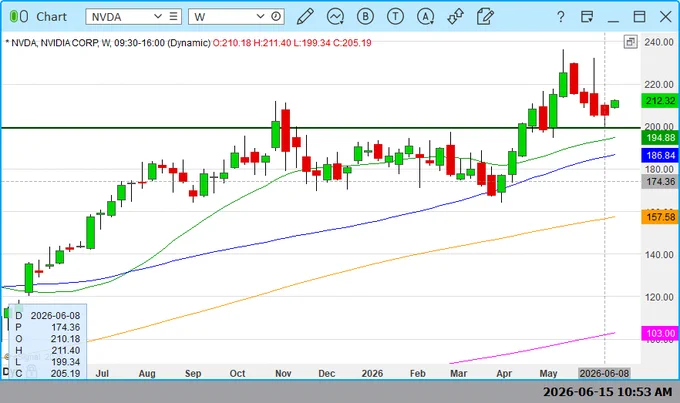Screen dimensions: 680x403
Task: Click the 212.32 green price label
Action: tap(660, 101)
